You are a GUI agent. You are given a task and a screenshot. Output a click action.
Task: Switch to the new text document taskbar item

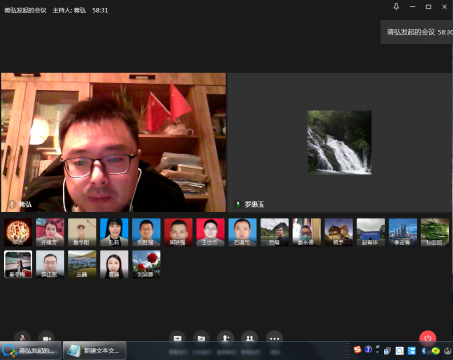point(95,350)
